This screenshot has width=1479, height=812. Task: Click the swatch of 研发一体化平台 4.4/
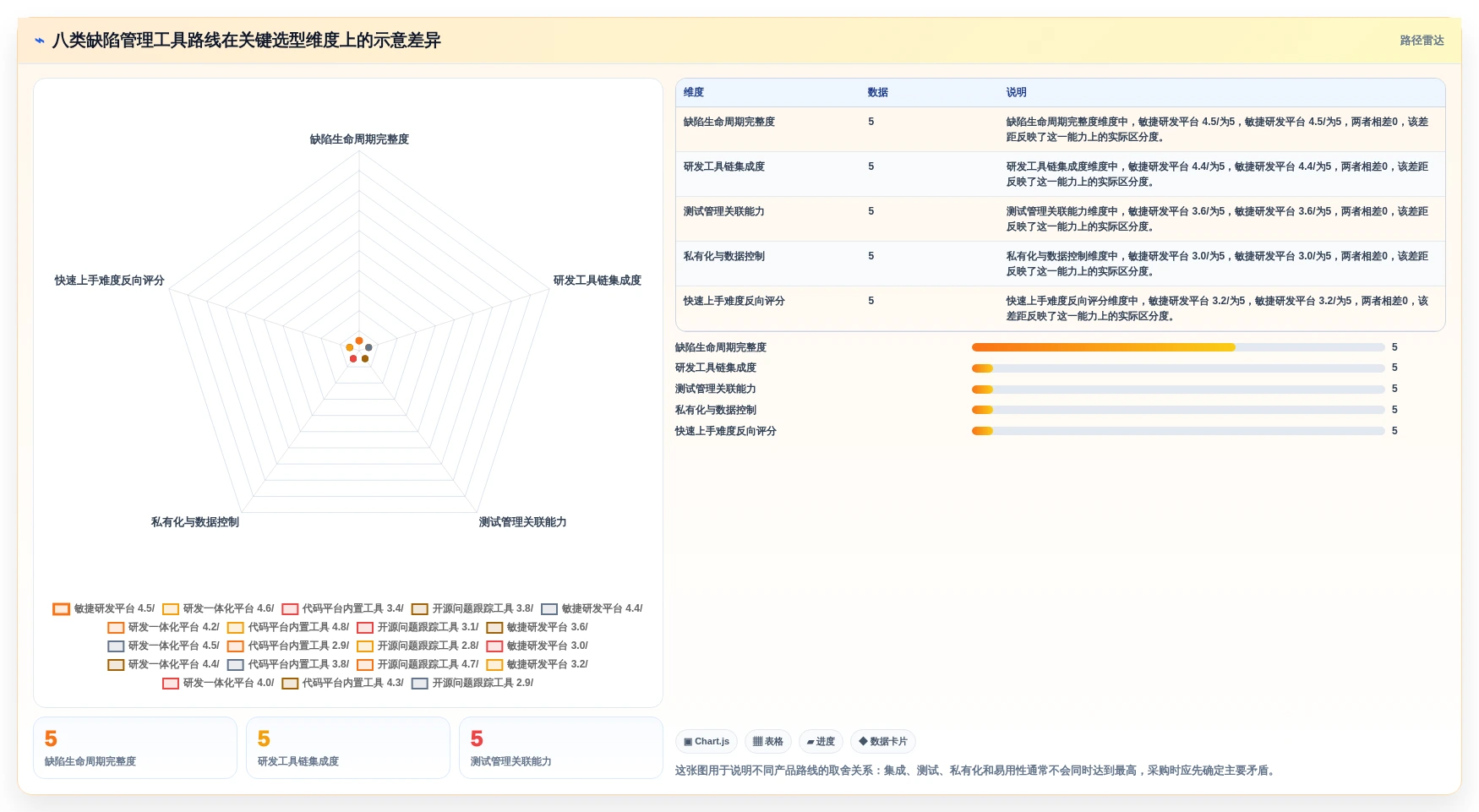point(116,665)
